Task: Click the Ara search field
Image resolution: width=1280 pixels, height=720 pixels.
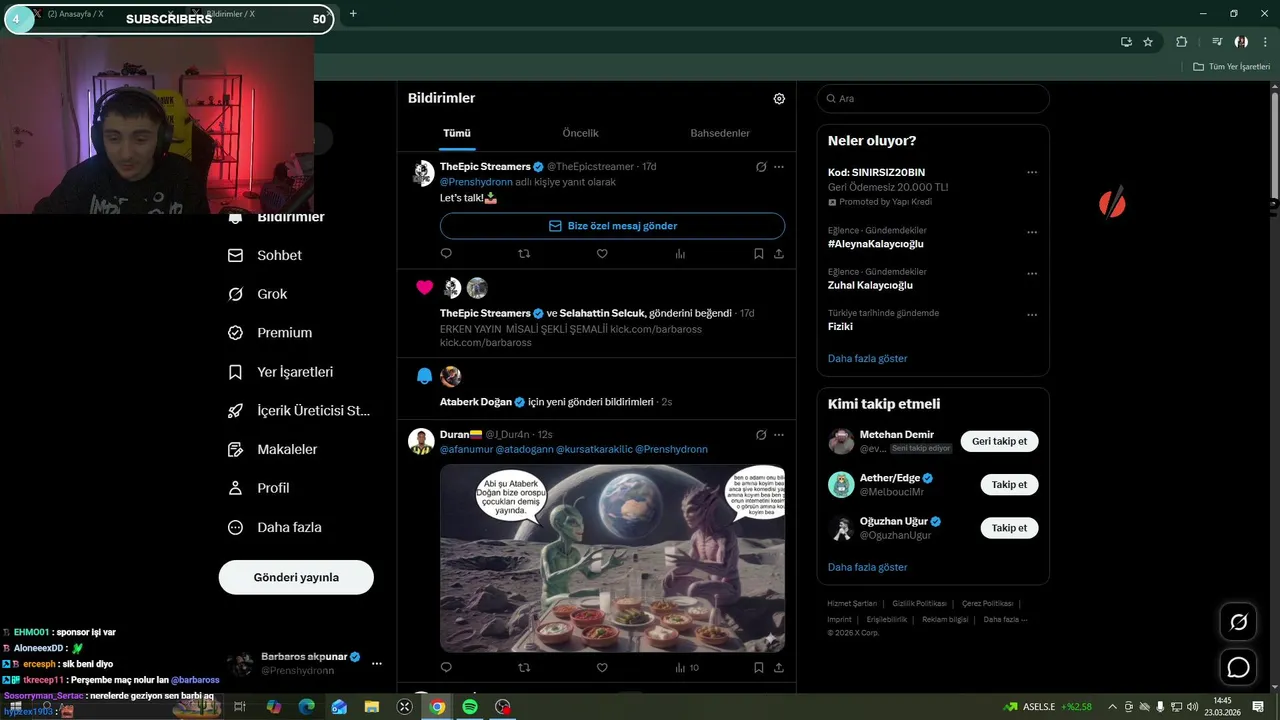Action: 933,99
